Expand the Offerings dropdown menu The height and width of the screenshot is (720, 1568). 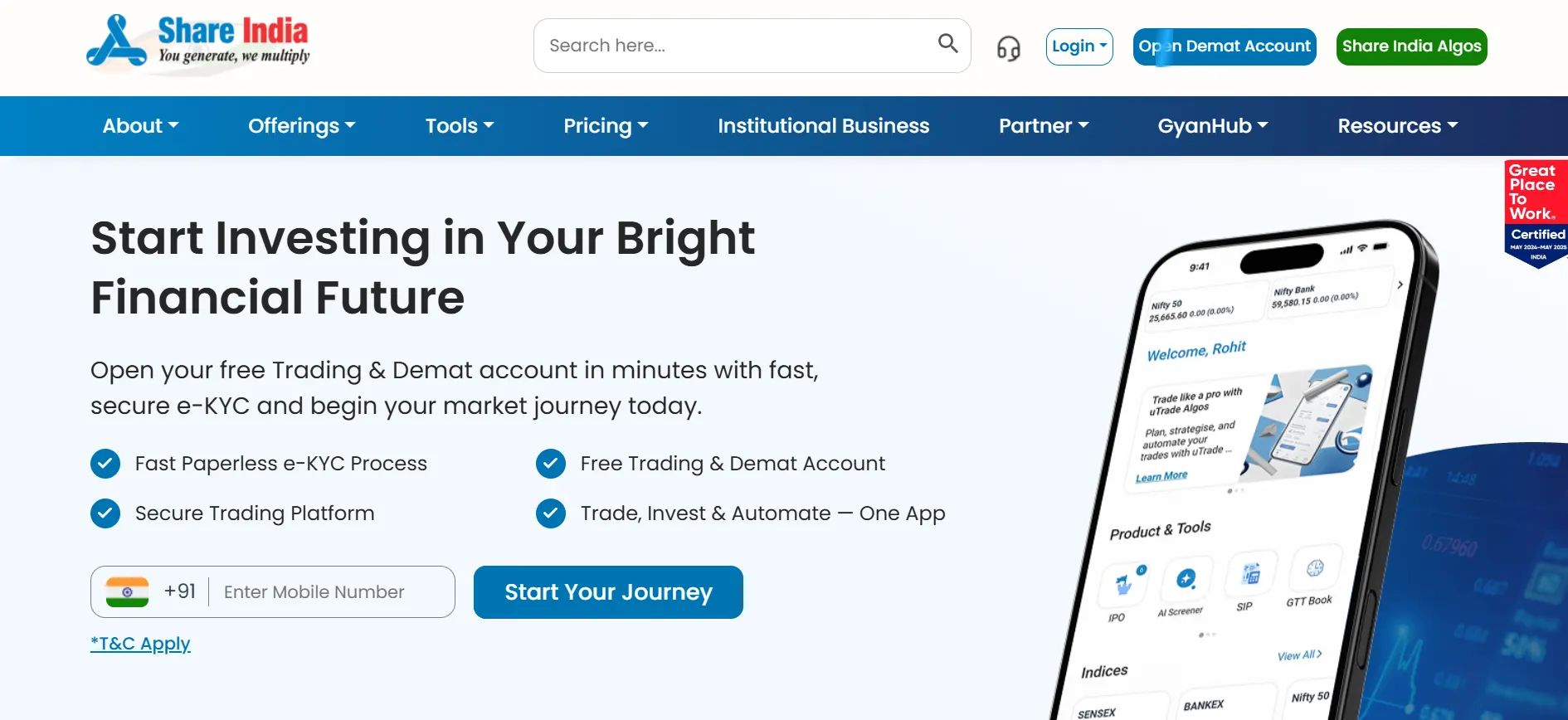[x=302, y=126]
